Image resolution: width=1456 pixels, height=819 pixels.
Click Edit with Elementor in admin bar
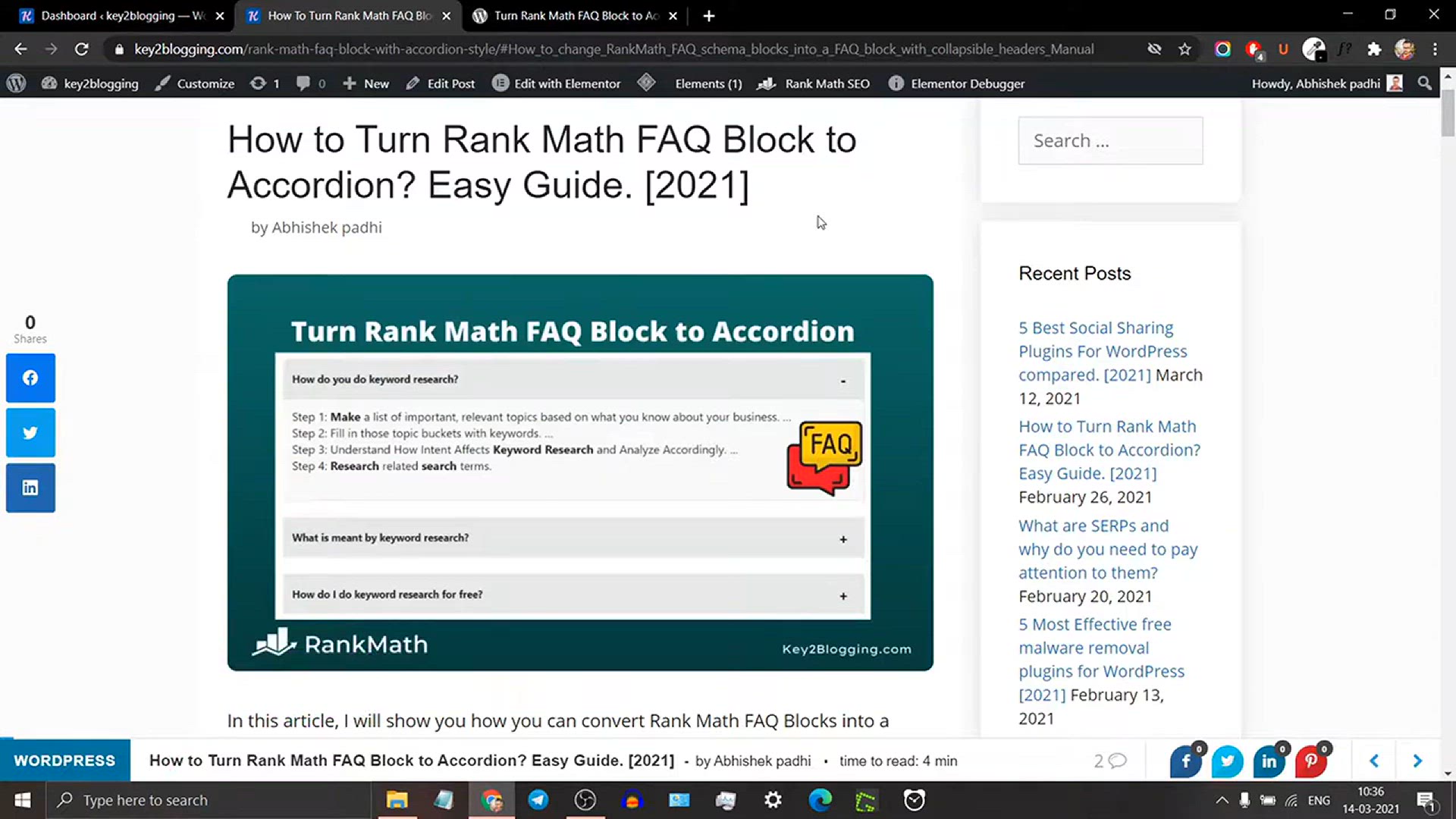556,83
